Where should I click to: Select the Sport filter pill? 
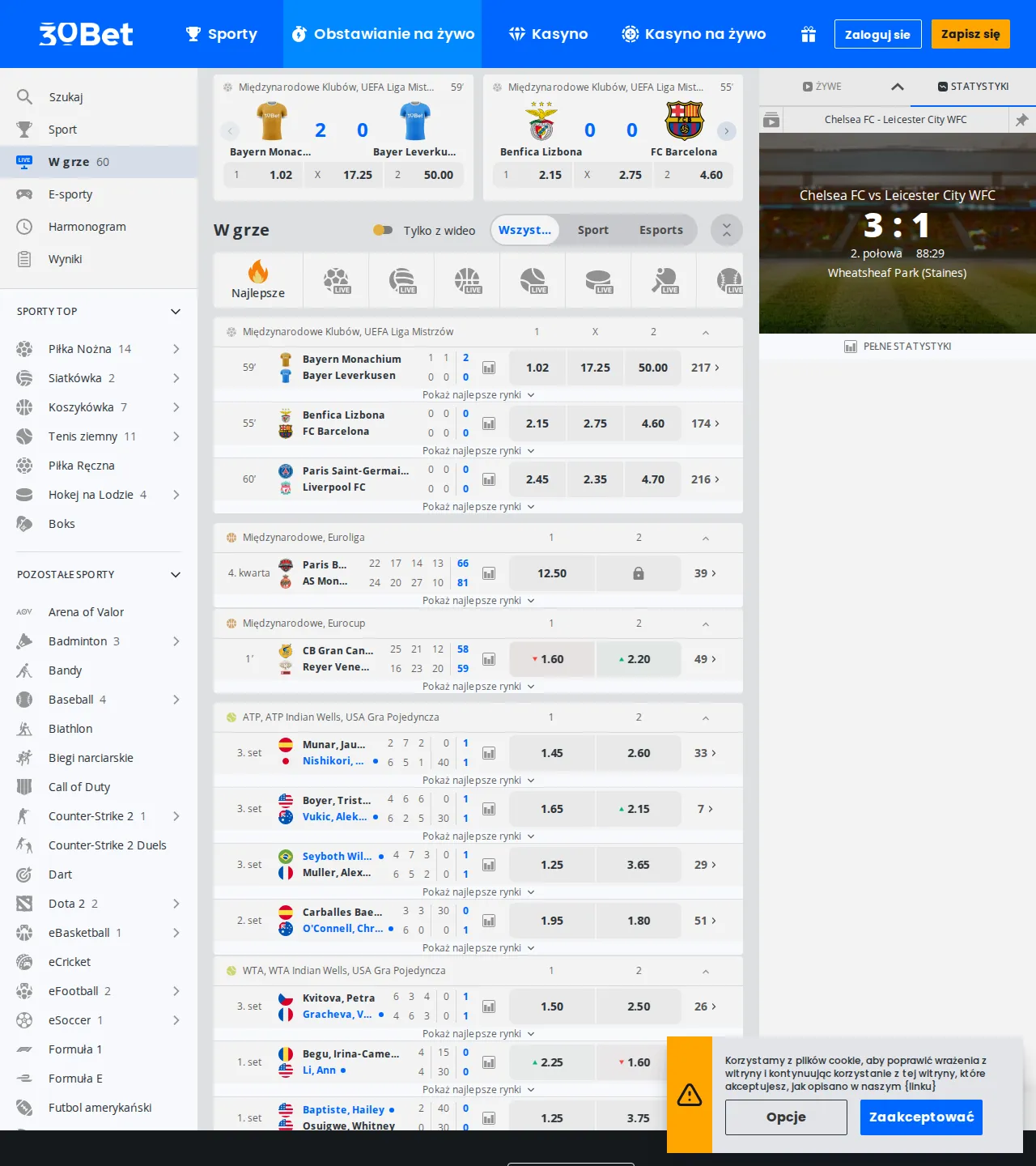[x=593, y=230]
